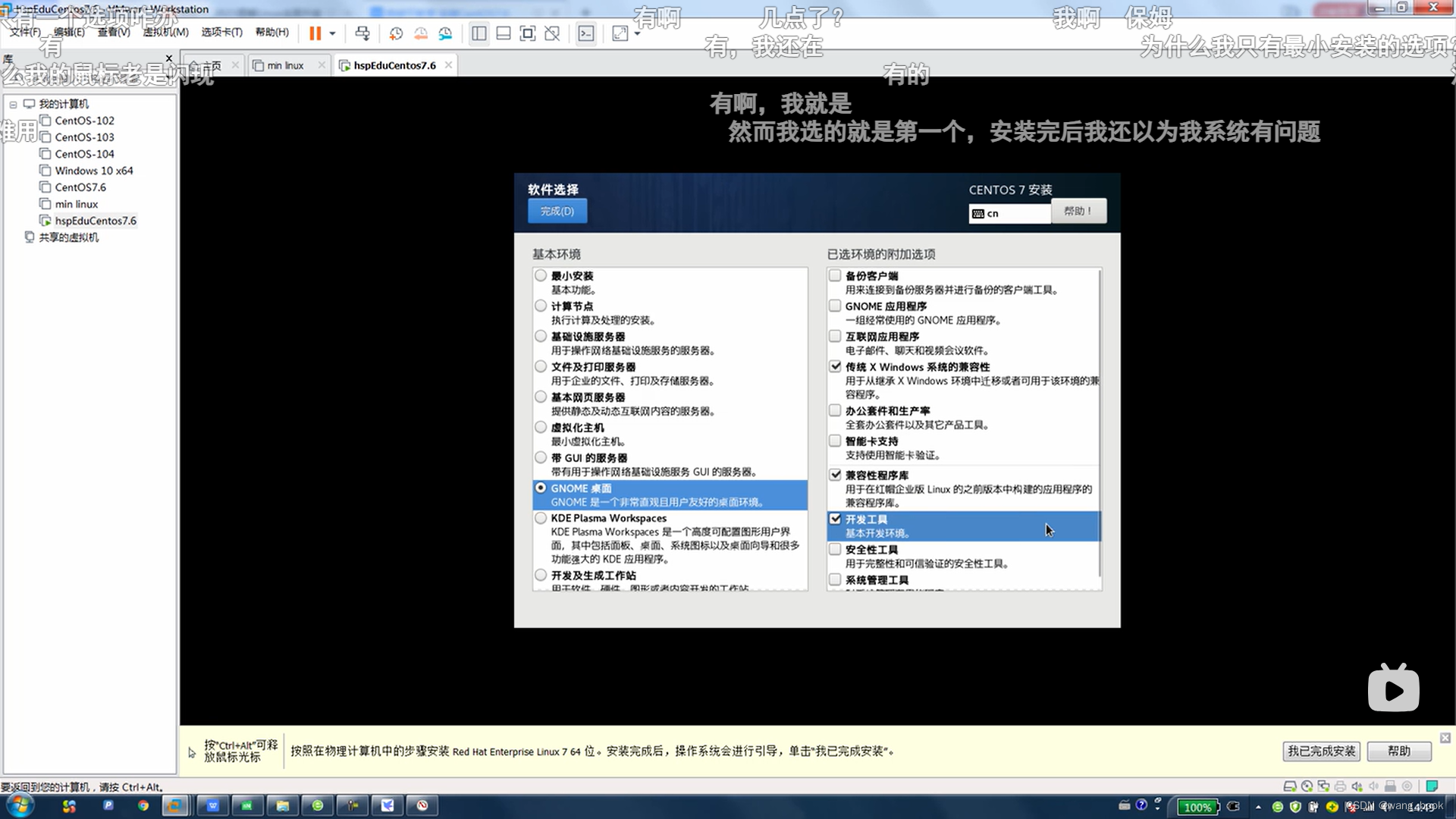Select the 文件及打印服务器 radio option
Image resolution: width=1456 pixels, height=819 pixels.
[541, 366]
